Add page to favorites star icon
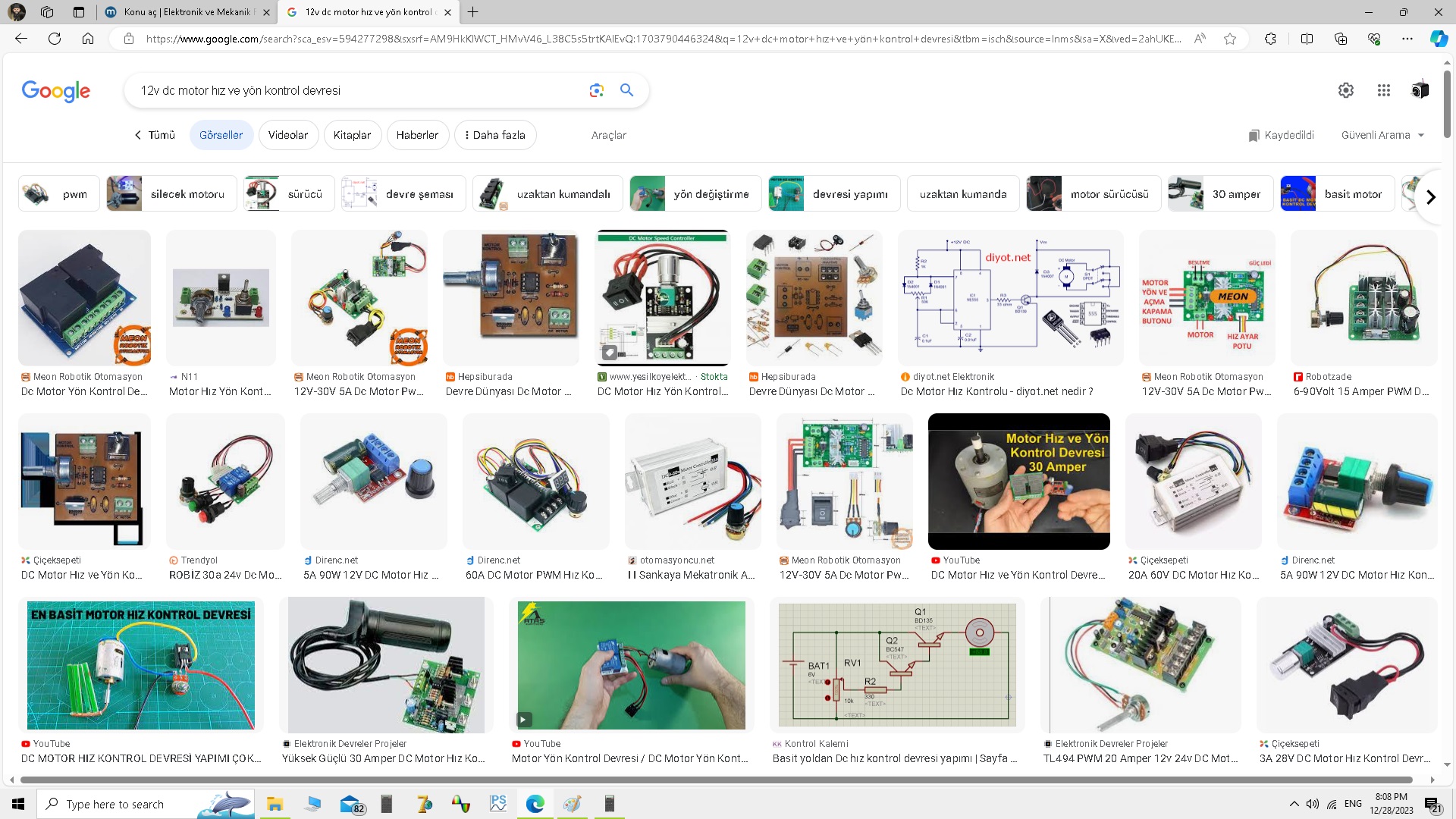The image size is (1456, 819). 1230,39
